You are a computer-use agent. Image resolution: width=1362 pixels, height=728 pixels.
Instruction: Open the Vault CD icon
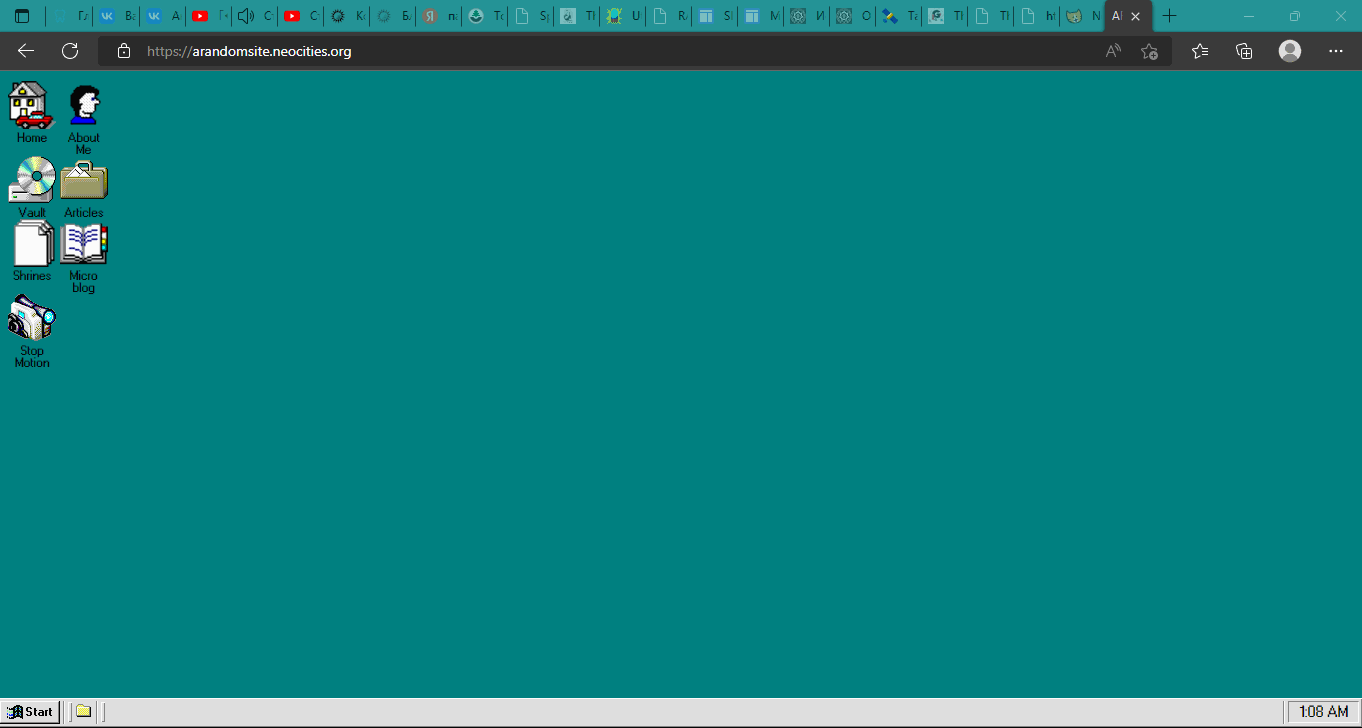tap(32, 181)
